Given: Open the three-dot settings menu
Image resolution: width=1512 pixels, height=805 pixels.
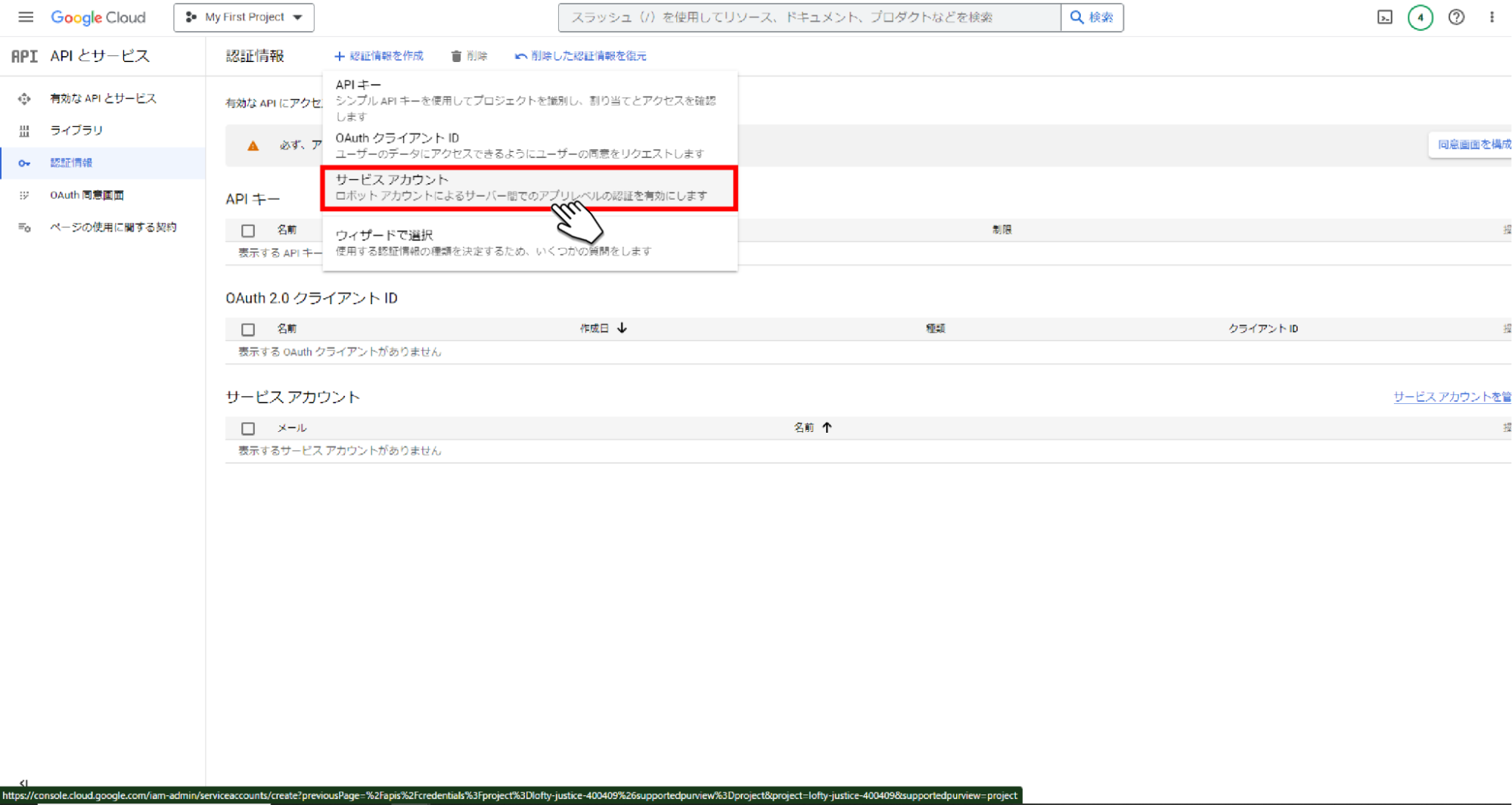Looking at the screenshot, I should (x=1492, y=17).
